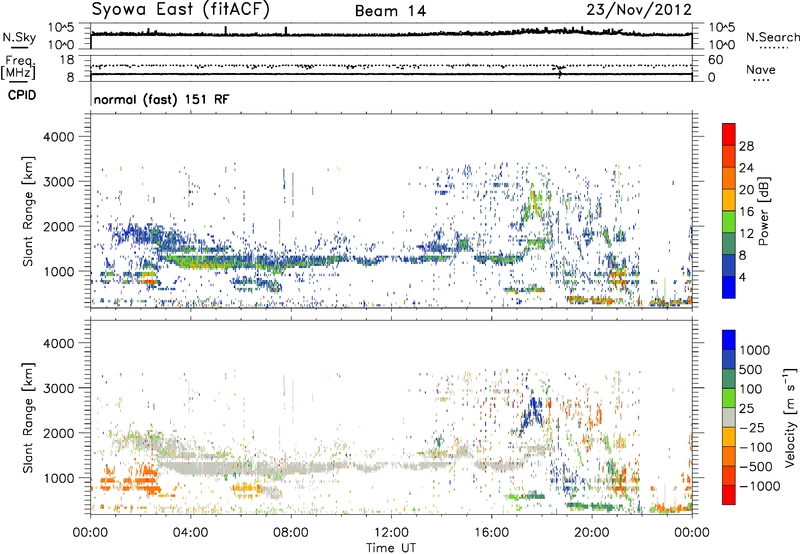Click the '4' label on Power colorbar
Screen dimensions: 800x554
[x=743, y=277]
